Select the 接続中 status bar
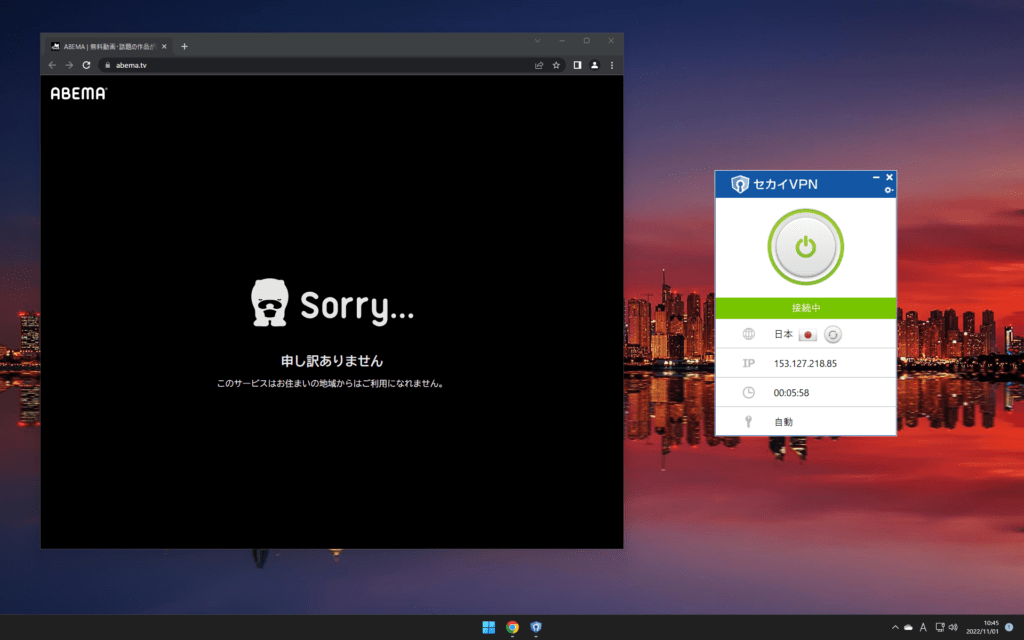This screenshot has width=1024, height=640. tap(806, 308)
